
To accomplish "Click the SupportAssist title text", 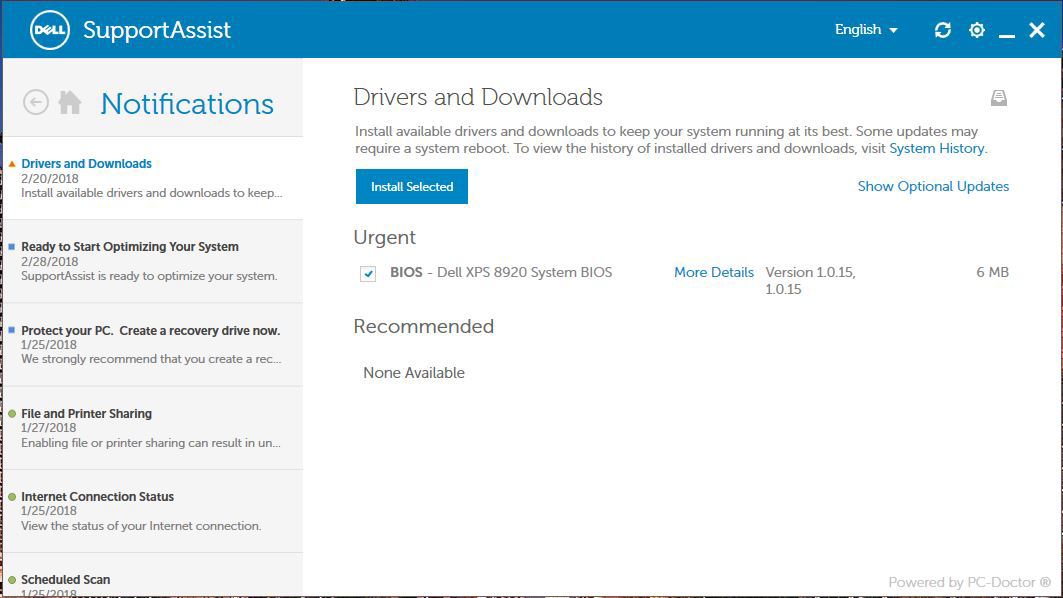I will 157,30.
